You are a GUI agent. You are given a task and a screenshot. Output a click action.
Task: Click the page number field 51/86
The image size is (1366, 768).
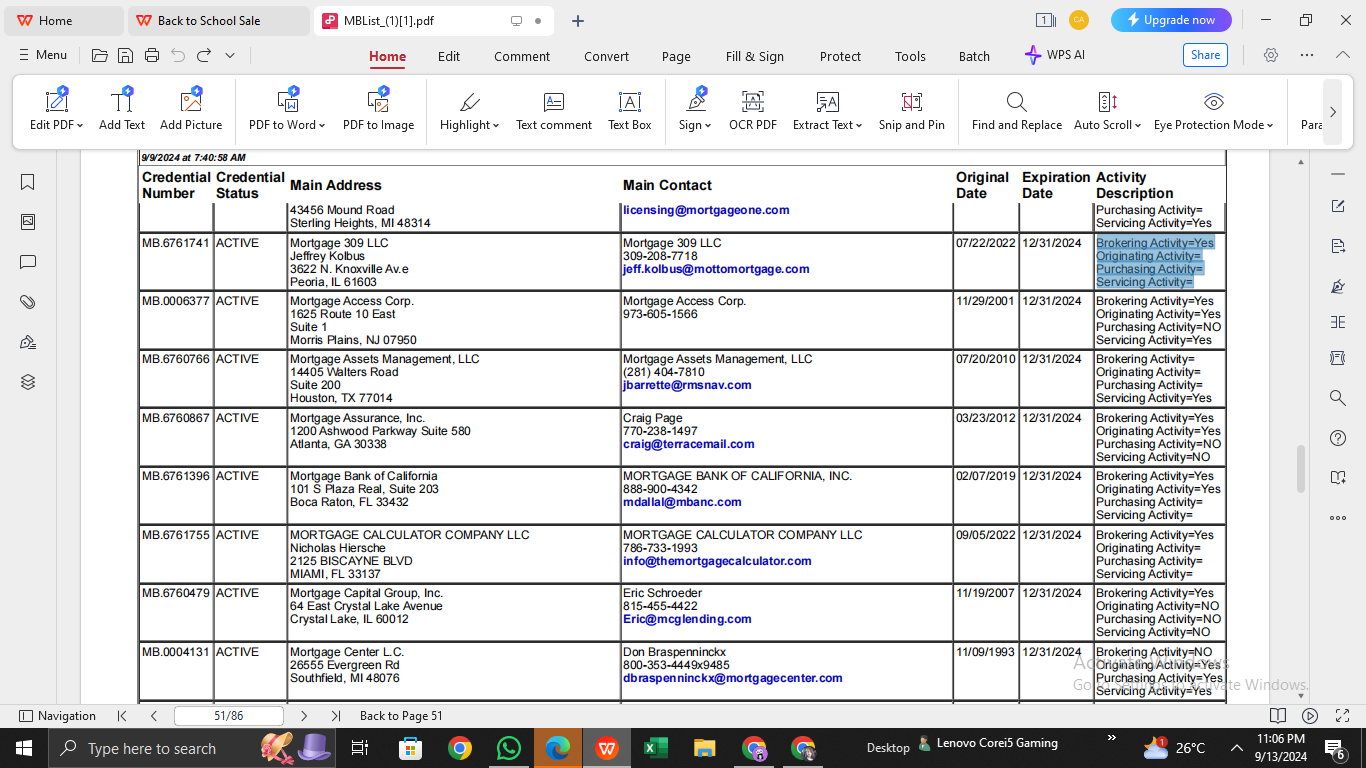pyautogui.click(x=229, y=716)
